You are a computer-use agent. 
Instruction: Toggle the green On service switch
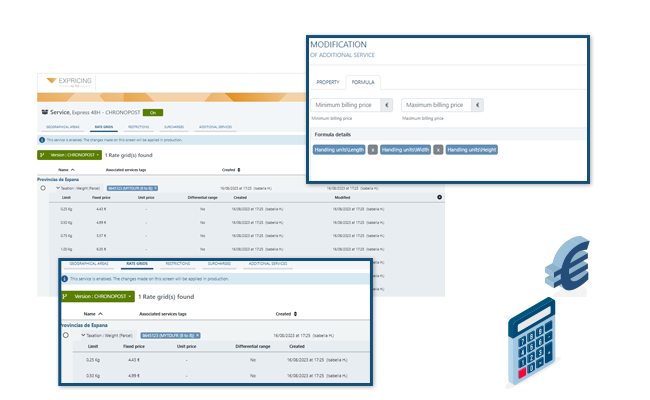pos(153,113)
